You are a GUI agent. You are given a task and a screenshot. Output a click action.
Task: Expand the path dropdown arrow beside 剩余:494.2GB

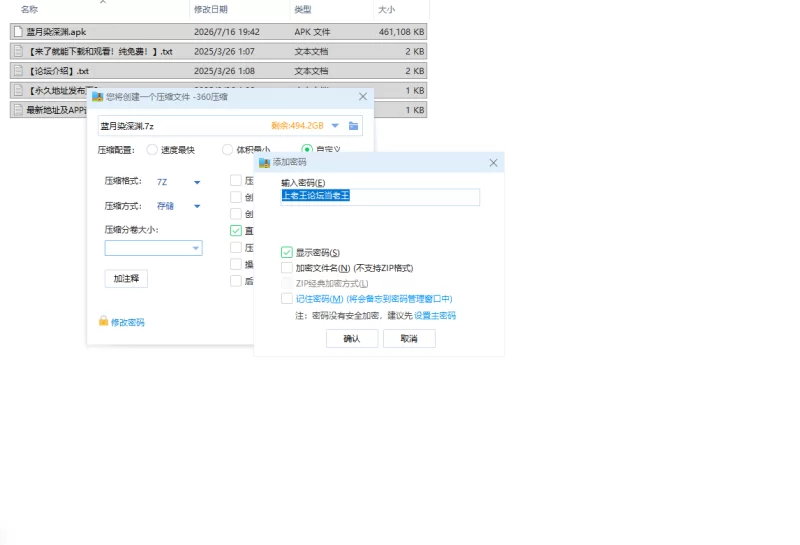tap(335, 126)
